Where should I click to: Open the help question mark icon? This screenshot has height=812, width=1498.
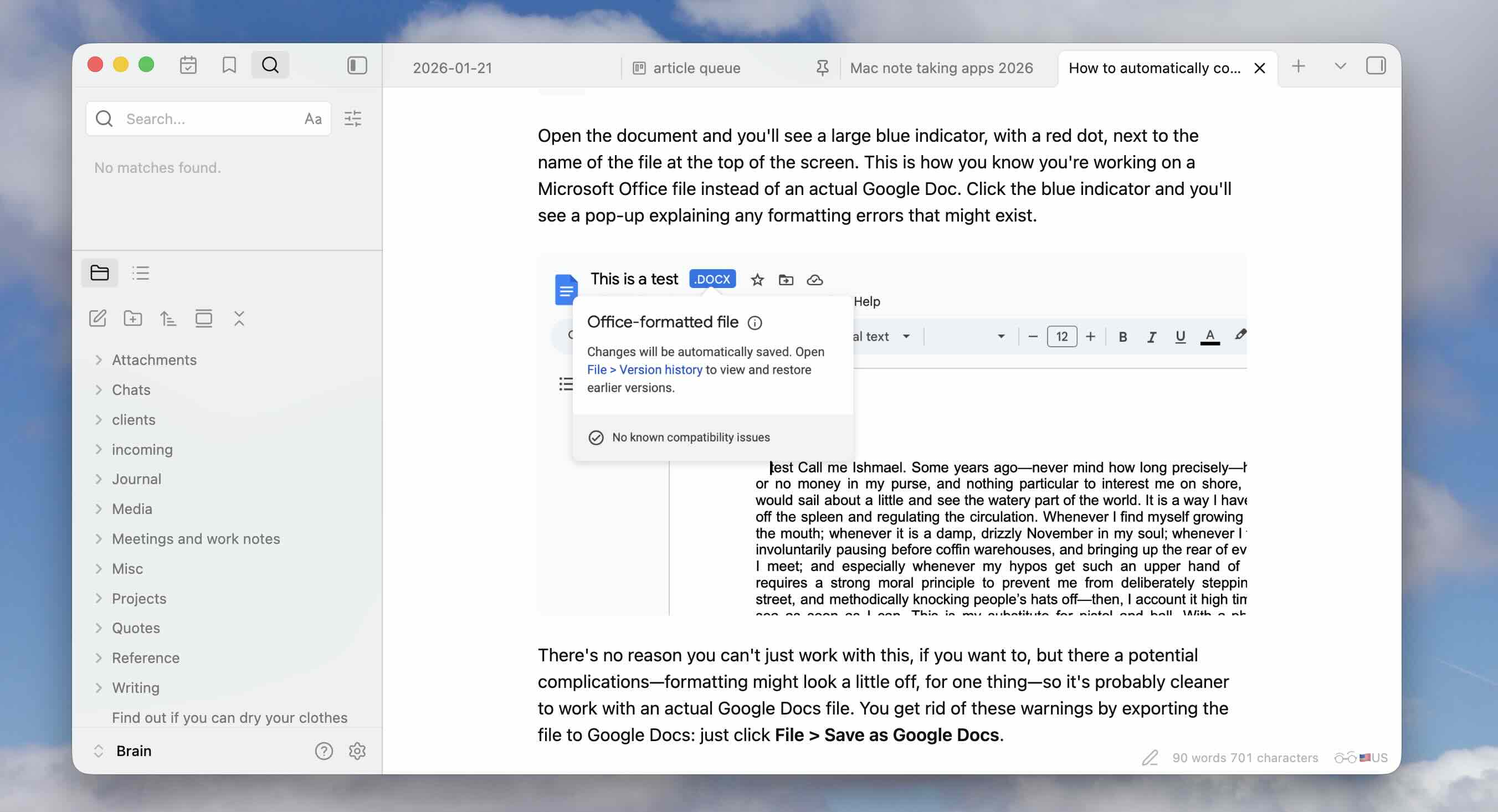tap(324, 751)
